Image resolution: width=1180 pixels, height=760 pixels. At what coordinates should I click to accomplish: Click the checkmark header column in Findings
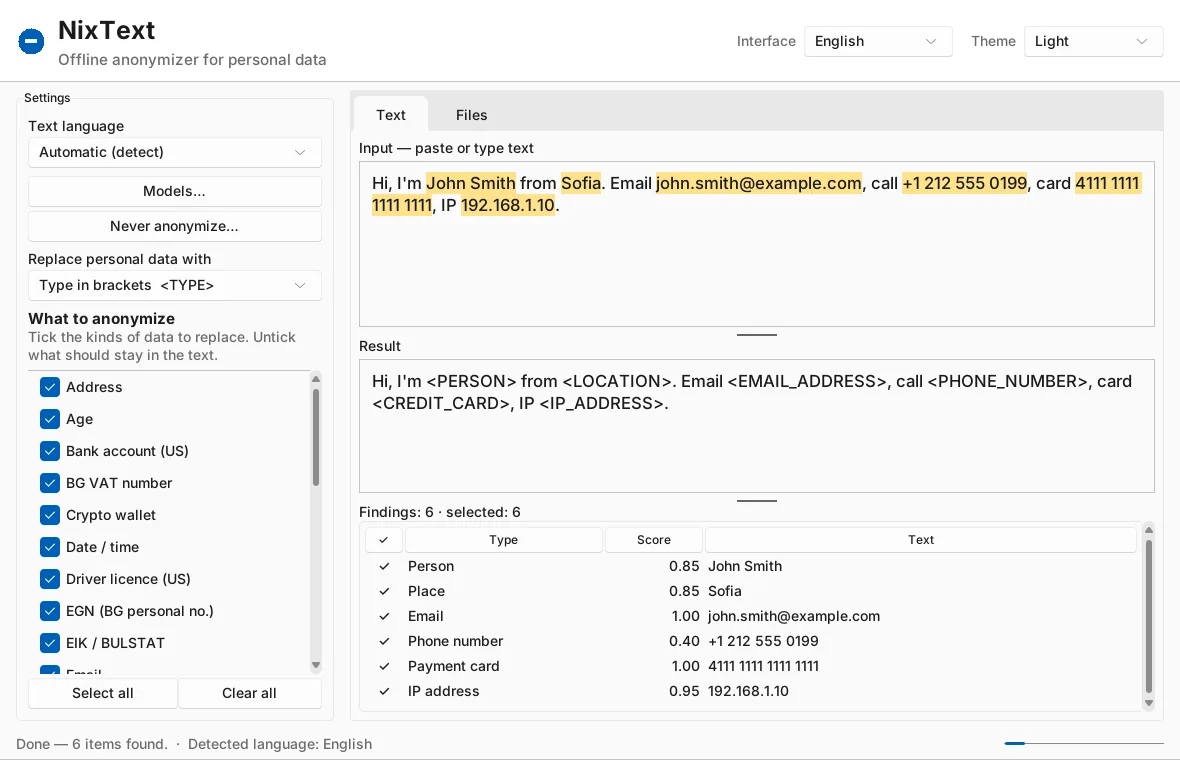pos(384,540)
